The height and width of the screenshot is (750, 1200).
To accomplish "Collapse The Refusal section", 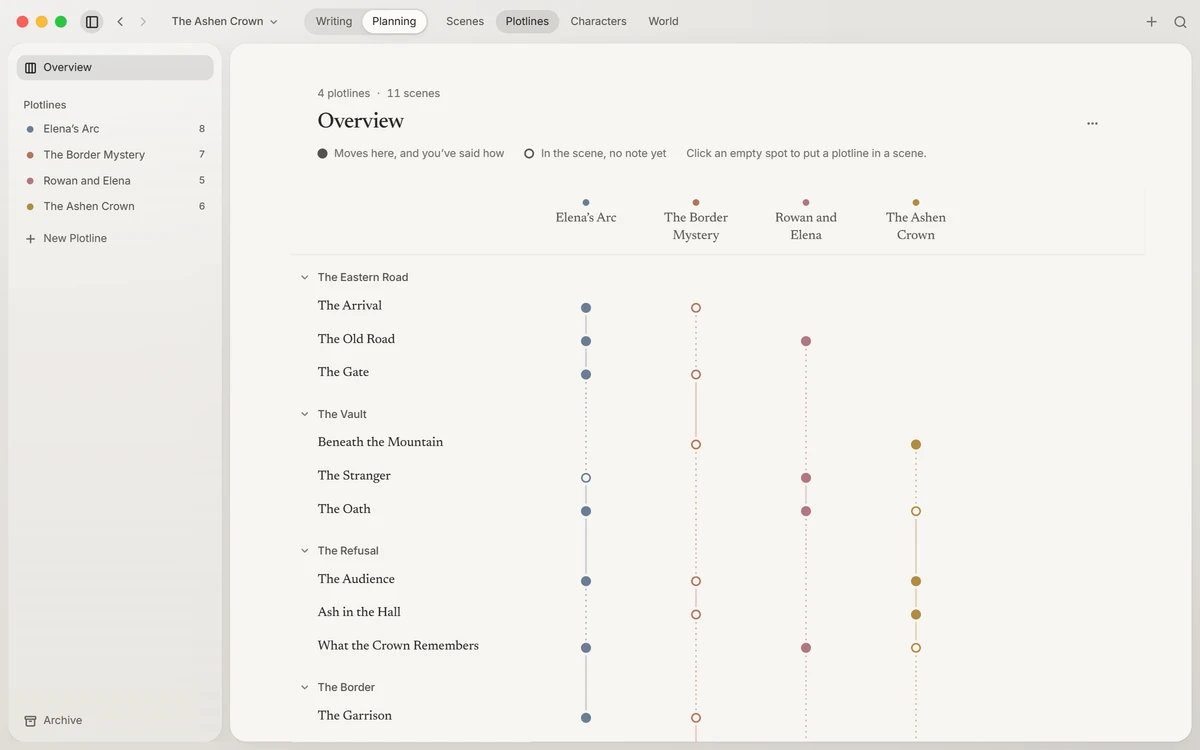I will tap(305, 551).
